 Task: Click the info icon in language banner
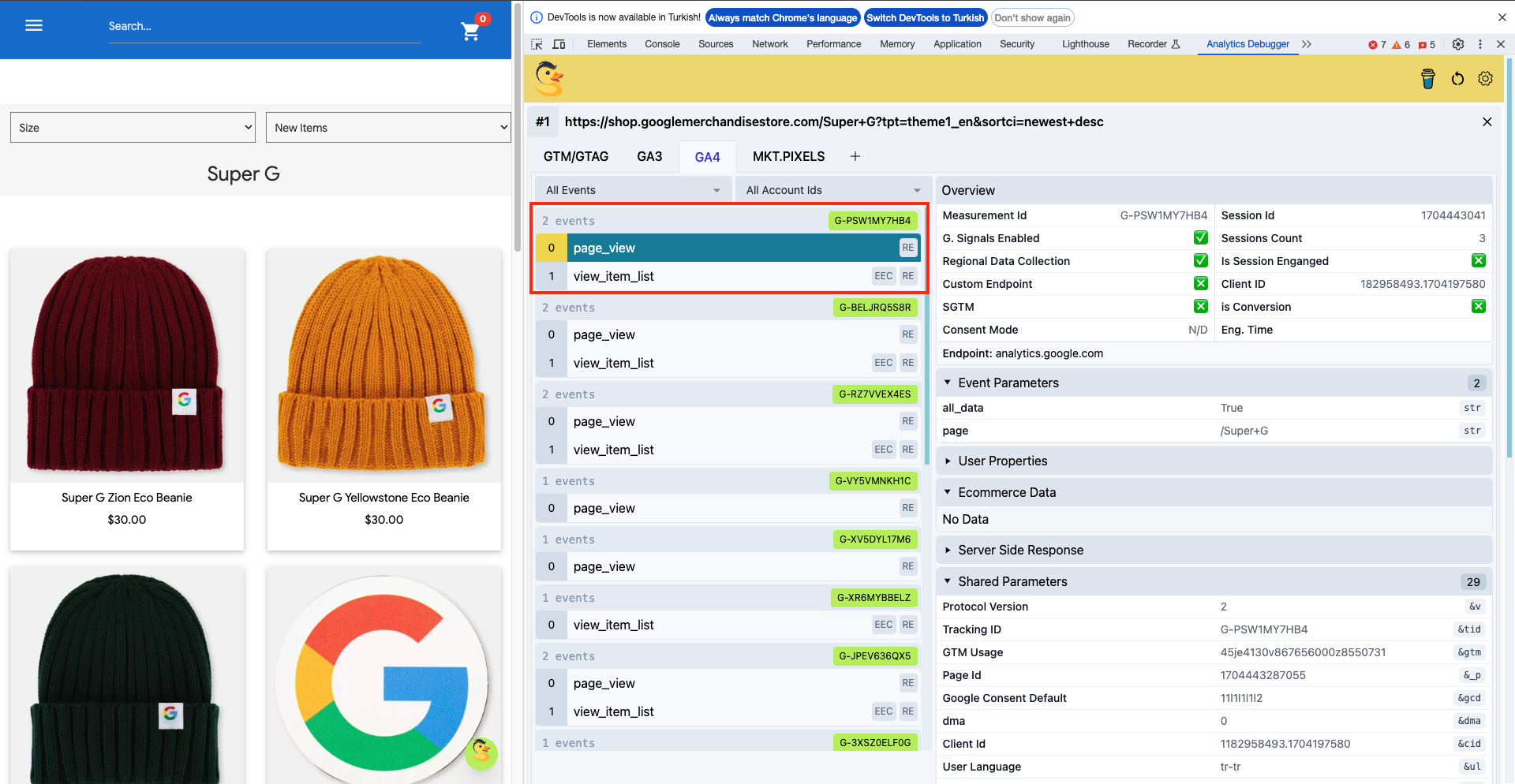tap(537, 17)
